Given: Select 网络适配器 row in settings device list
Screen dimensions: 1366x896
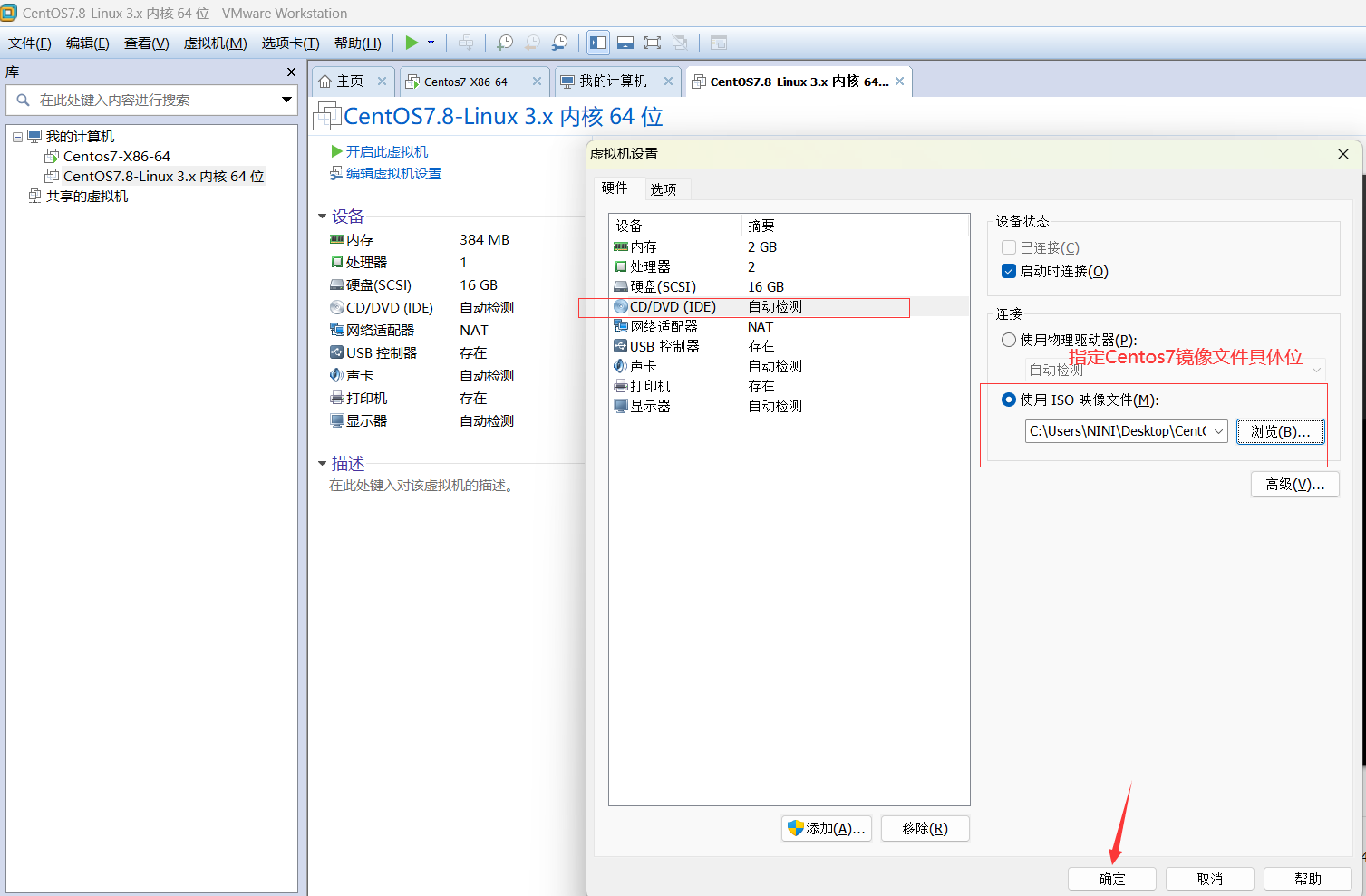Looking at the screenshot, I should click(789, 327).
